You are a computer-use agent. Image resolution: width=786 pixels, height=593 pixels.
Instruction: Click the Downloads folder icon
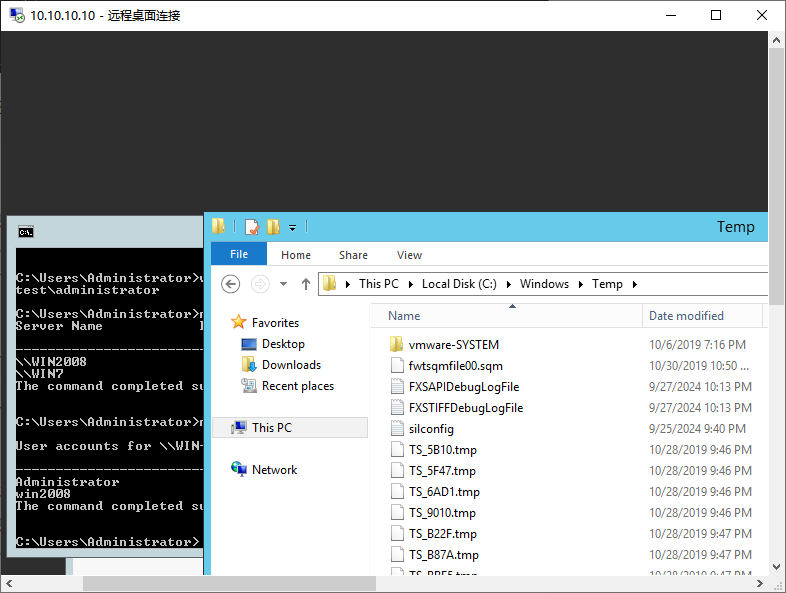pyautogui.click(x=249, y=364)
